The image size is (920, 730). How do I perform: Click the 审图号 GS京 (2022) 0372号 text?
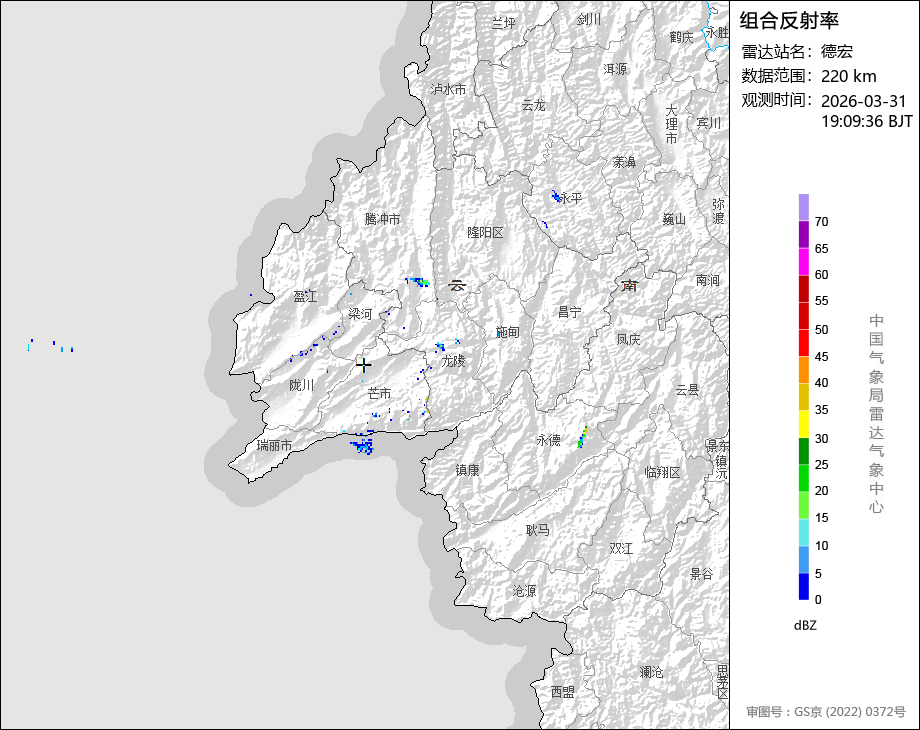coord(825,712)
